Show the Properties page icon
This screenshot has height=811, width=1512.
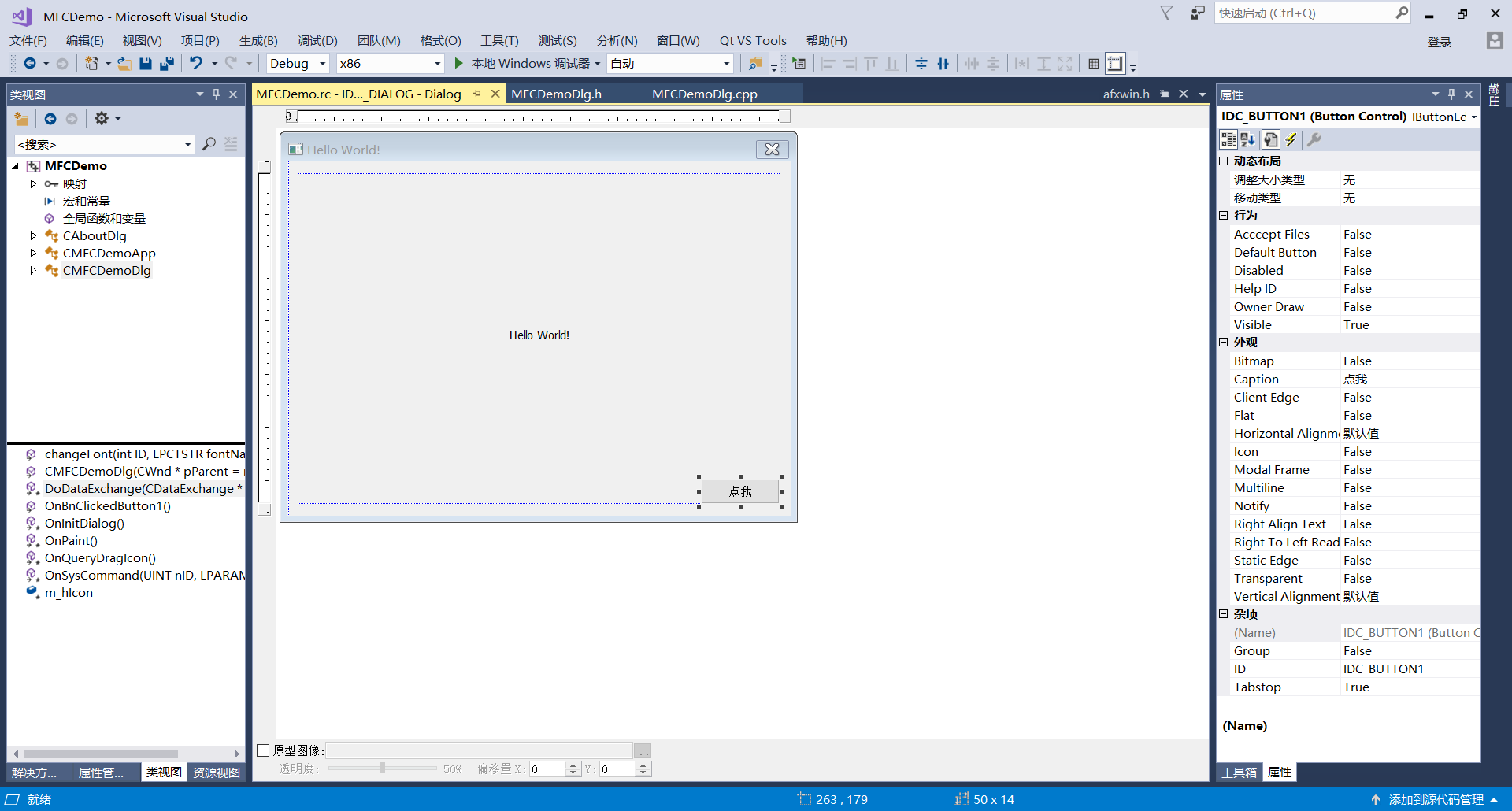coord(1270,139)
